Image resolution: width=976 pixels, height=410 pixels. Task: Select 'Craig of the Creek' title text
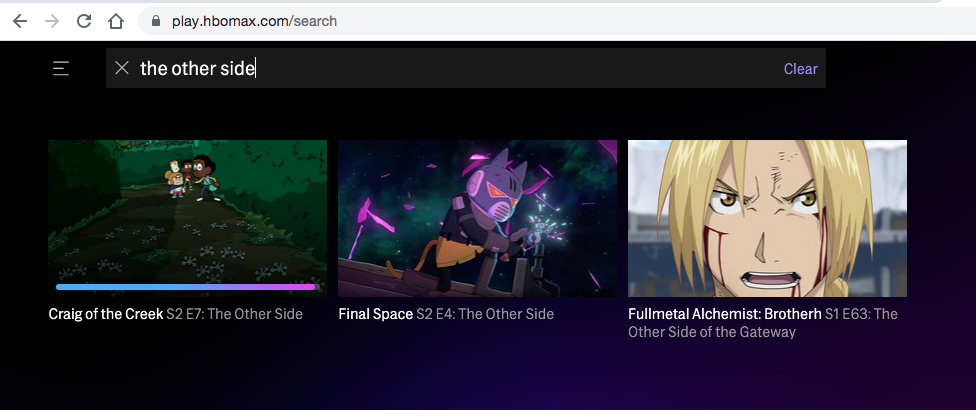(x=106, y=314)
